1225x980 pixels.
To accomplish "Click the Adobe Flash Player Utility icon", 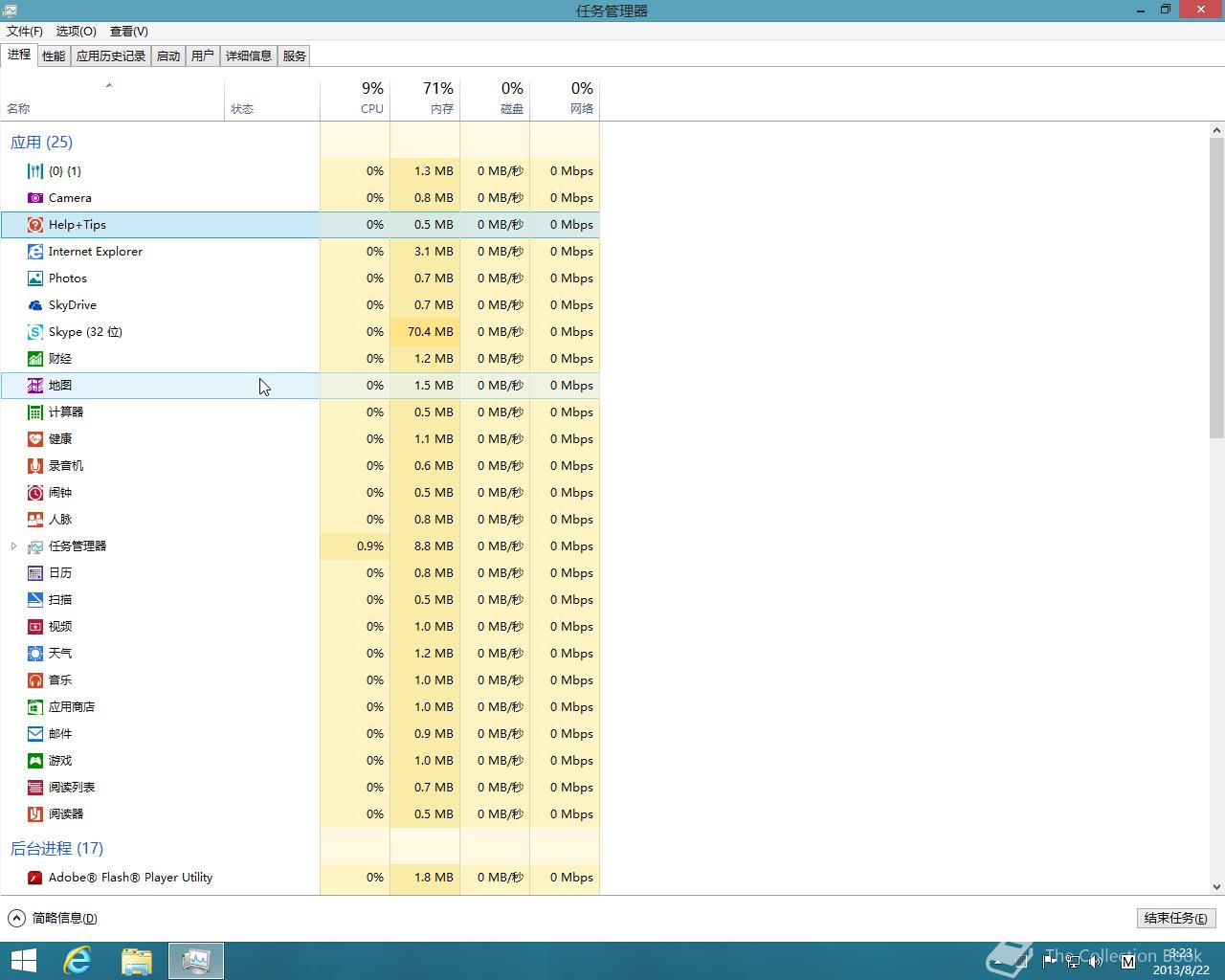I will pyautogui.click(x=35, y=878).
